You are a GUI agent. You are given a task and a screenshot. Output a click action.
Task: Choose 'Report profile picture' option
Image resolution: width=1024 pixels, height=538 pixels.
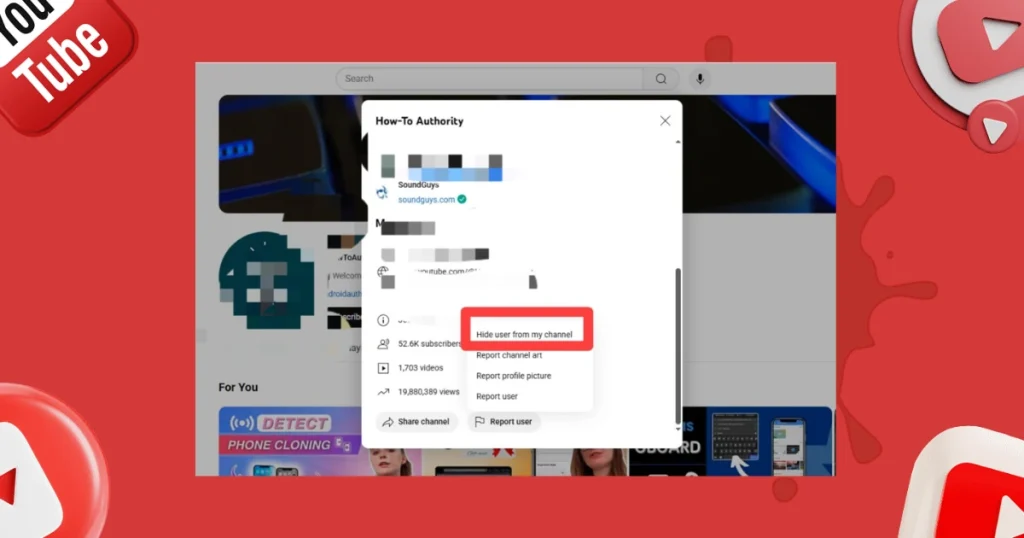(513, 376)
